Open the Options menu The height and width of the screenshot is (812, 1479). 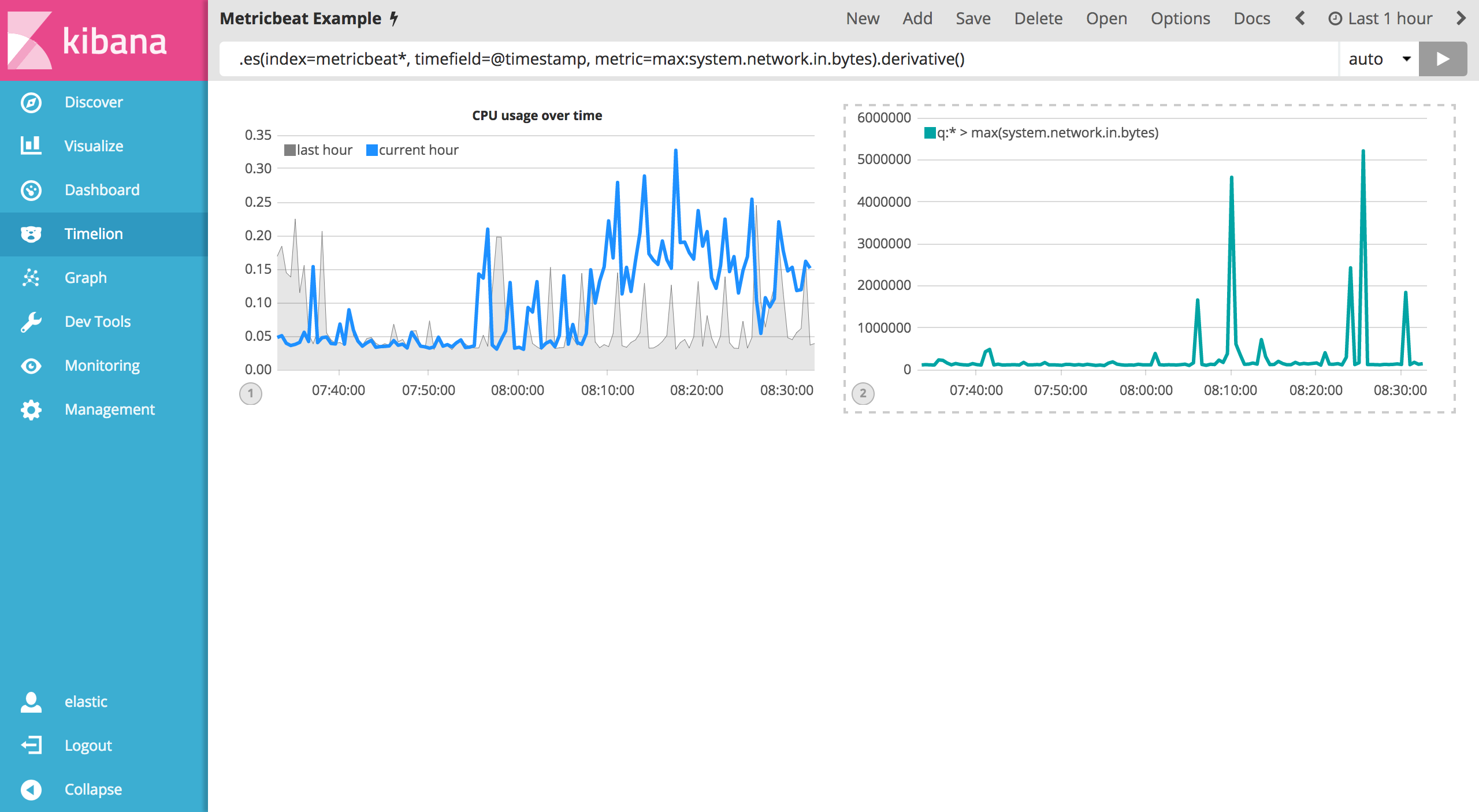tap(1180, 18)
